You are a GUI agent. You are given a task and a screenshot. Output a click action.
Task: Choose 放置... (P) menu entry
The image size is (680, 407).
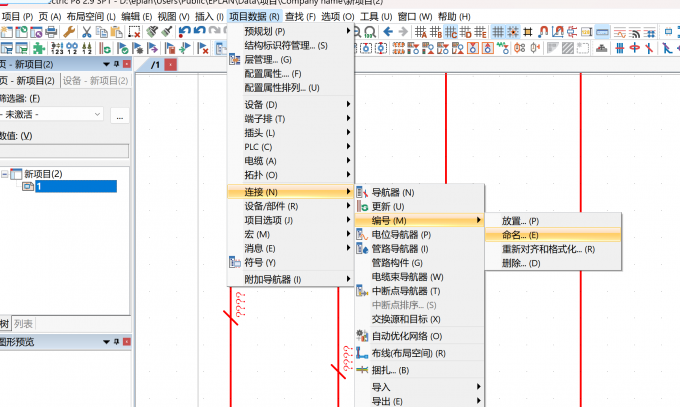point(553,221)
